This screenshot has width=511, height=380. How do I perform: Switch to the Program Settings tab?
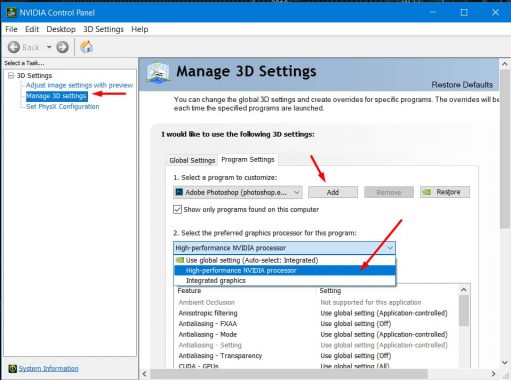pos(248,160)
